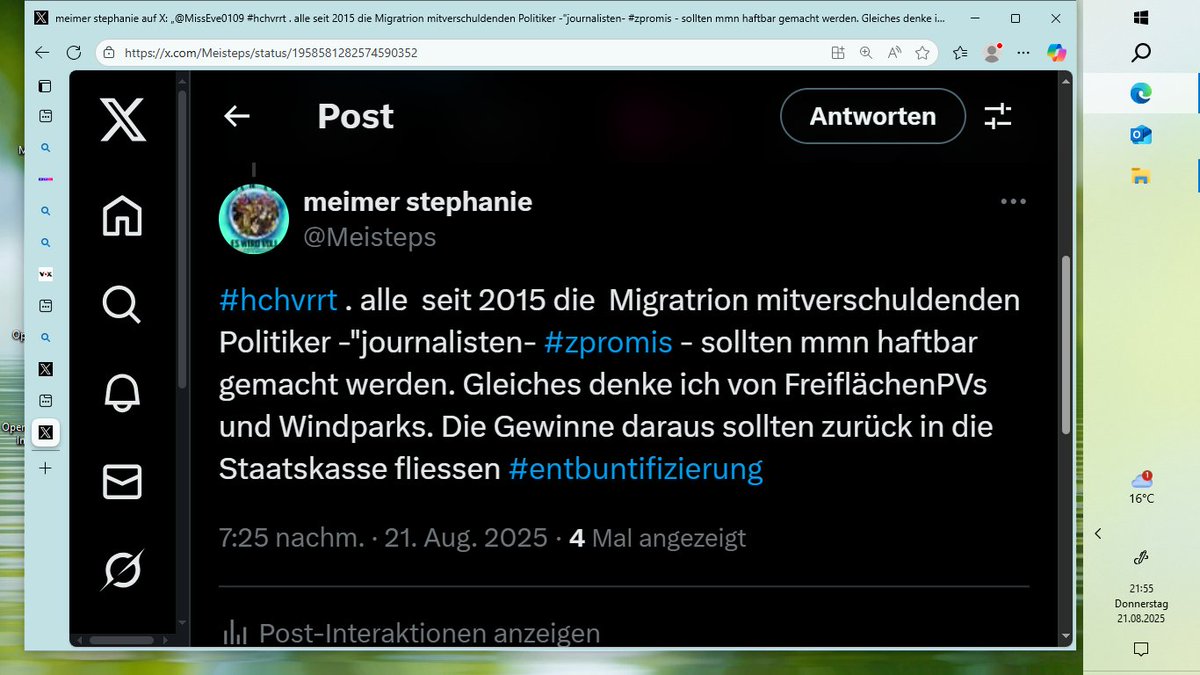Screen dimensions: 1200x675
Task: Open Edge settings via the ellipsis menu
Action: [1023, 52]
